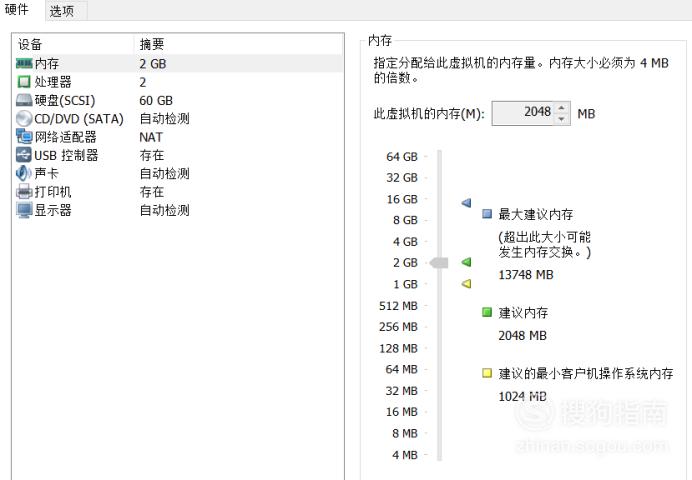Select the 网络适配器 device row
Viewport: 692px width, 480px height.
click(179, 137)
